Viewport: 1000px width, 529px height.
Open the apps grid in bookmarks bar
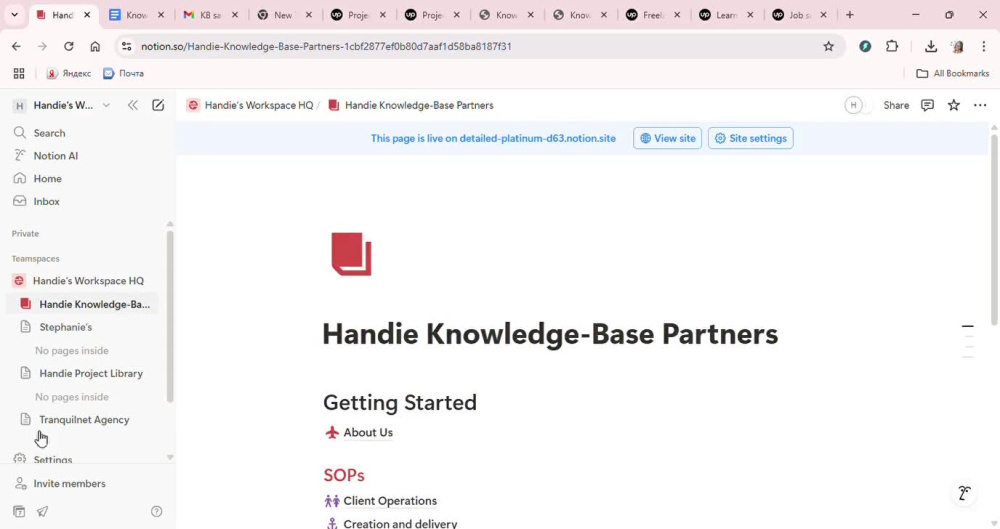coord(19,73)
